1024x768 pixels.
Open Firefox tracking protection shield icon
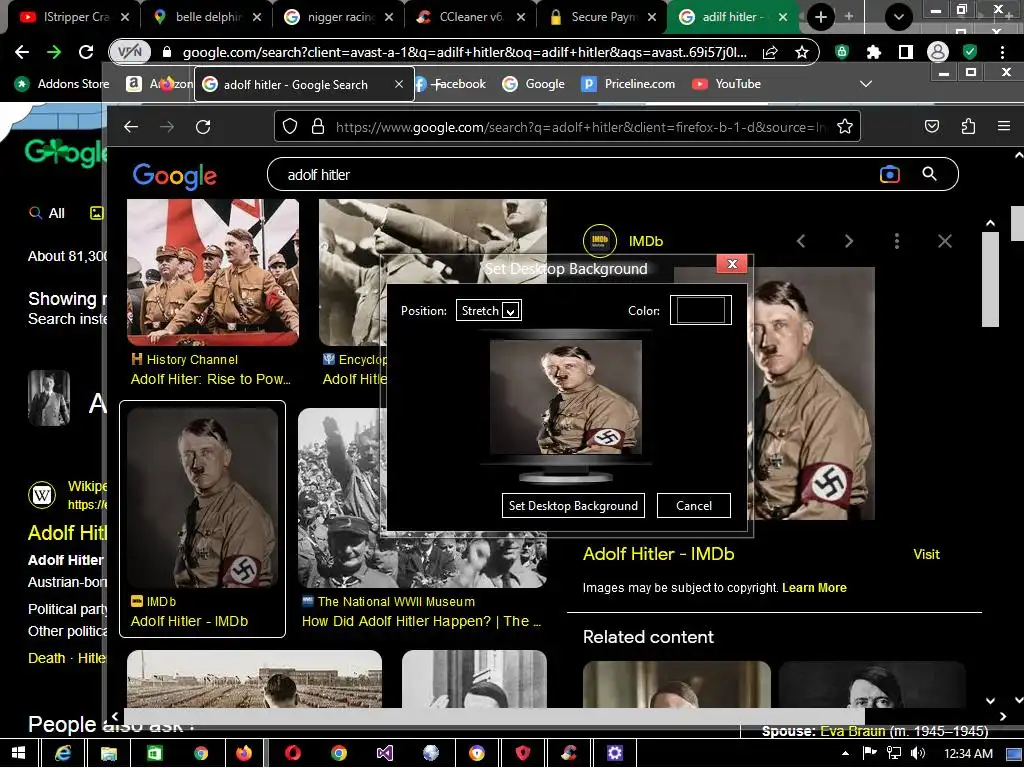[290, 126]
